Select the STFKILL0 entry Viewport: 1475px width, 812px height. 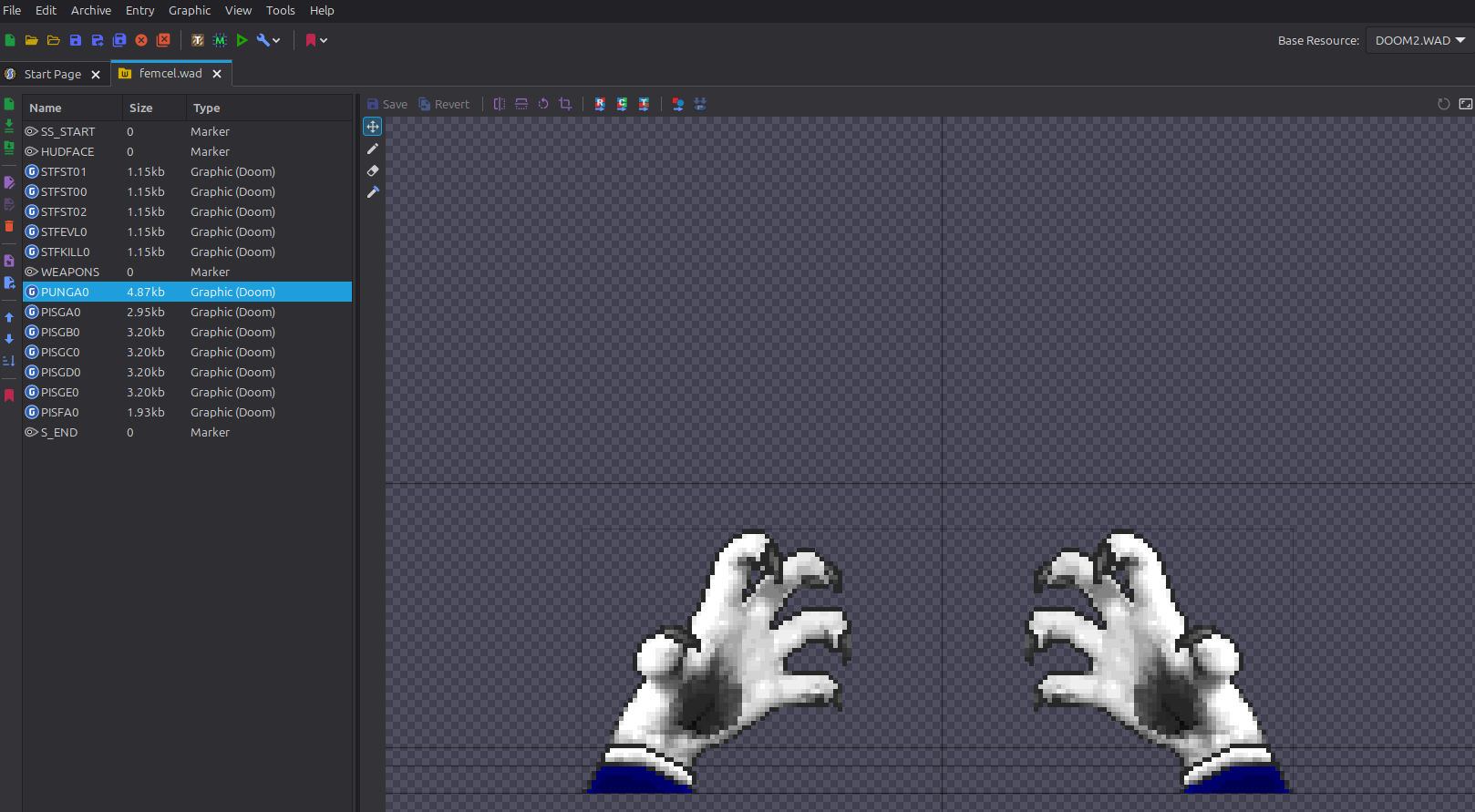[x=187, y=252]
